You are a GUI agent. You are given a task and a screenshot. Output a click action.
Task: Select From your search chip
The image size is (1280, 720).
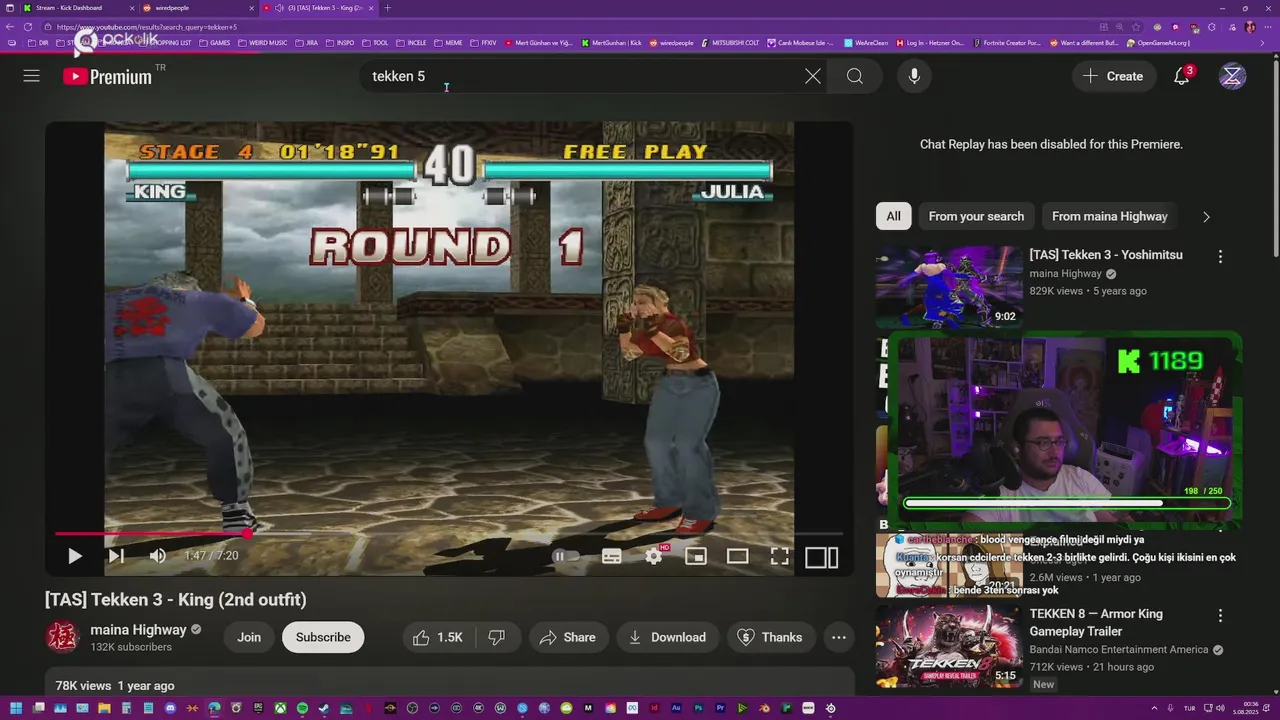click(x=976, y=216)
